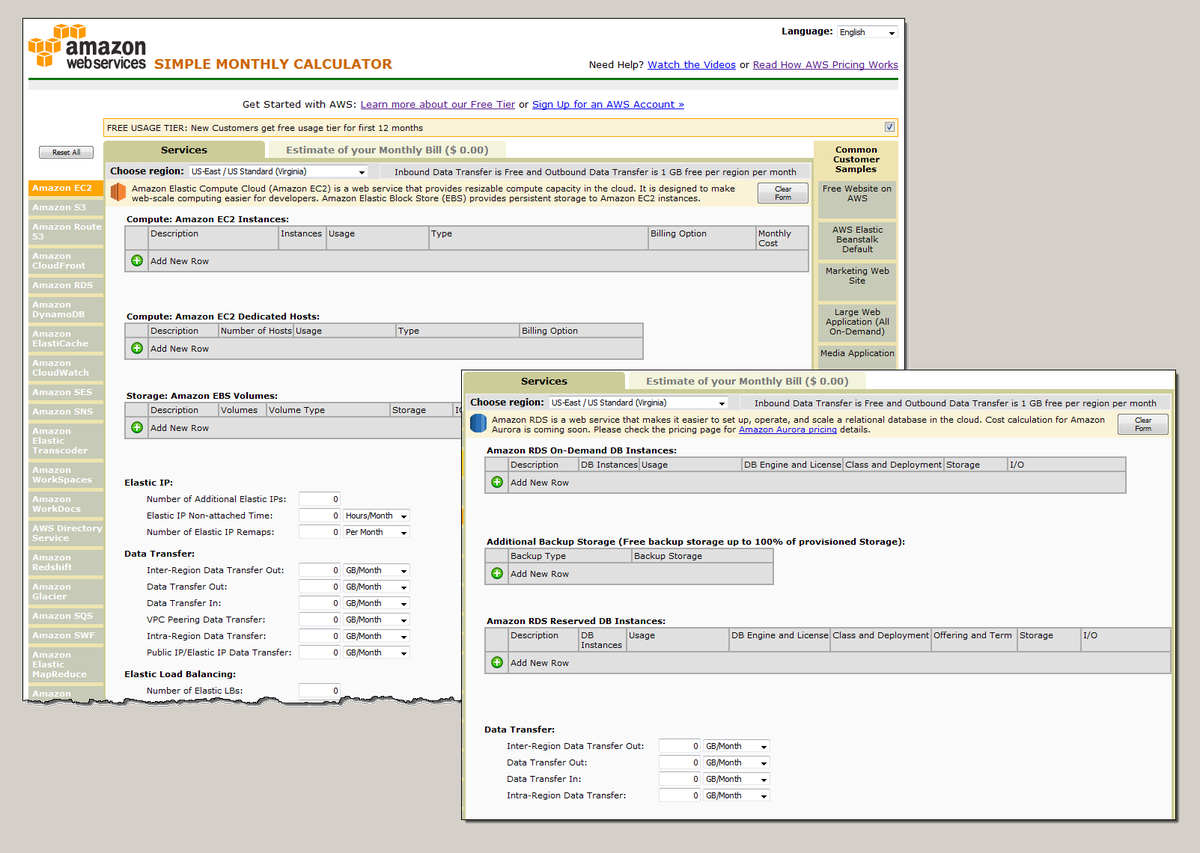Image resolution: width=1200 pixels, height=853 pixels.
Task: Open Estimate of your Monthly Bill tab, RDS window
Action: [x=747, y=381]
